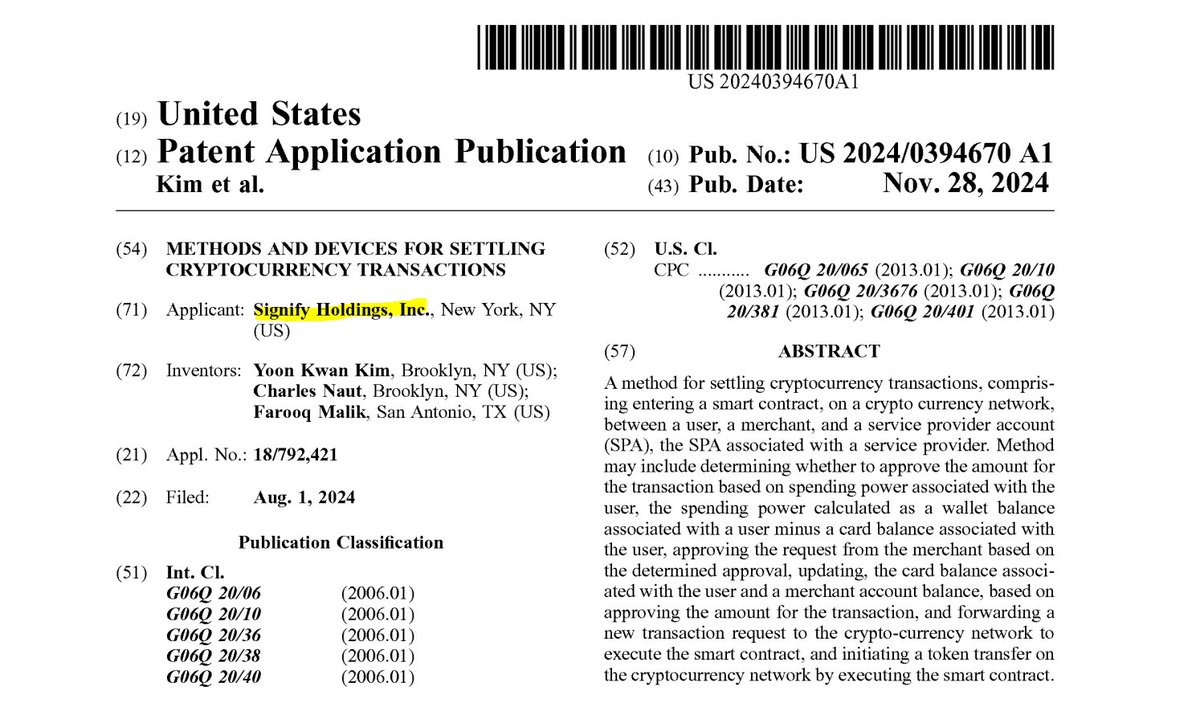Click the Publication Classification heading
Viewport: 1200px width, 703px height.
(341, 542)
